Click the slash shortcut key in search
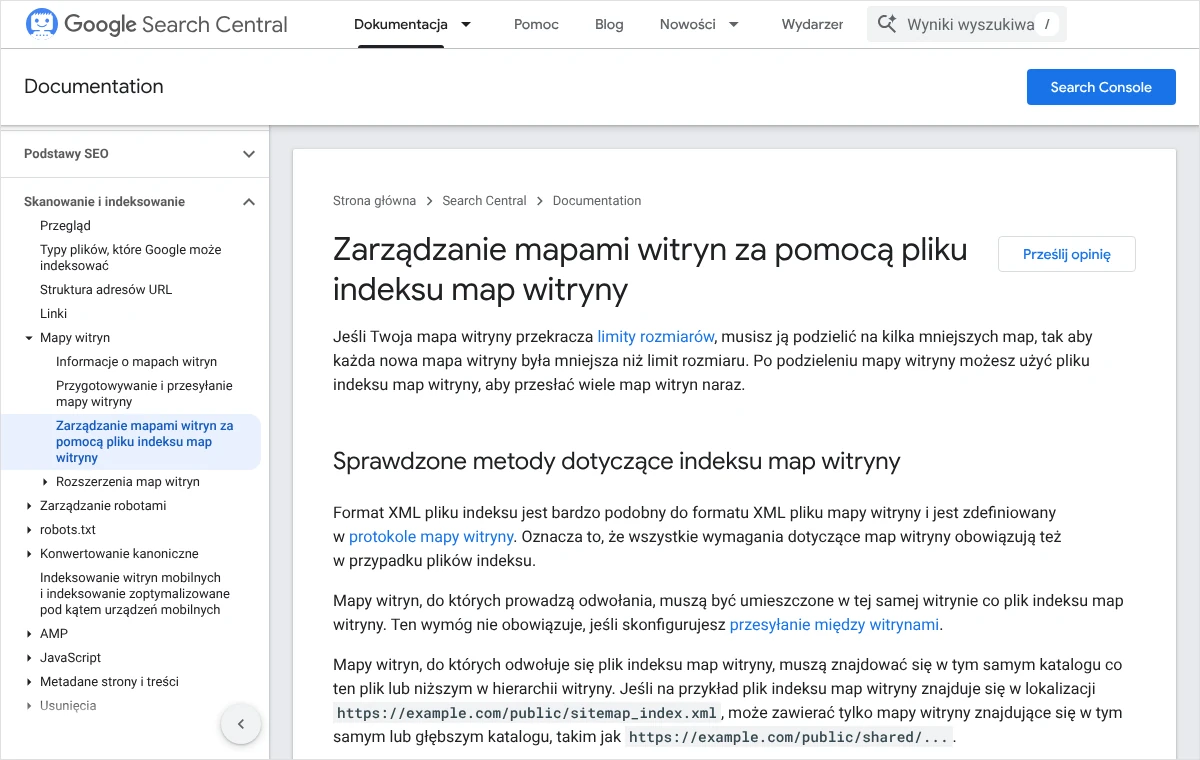Viewport: 1200px width, 760px height. (1046, 24)
